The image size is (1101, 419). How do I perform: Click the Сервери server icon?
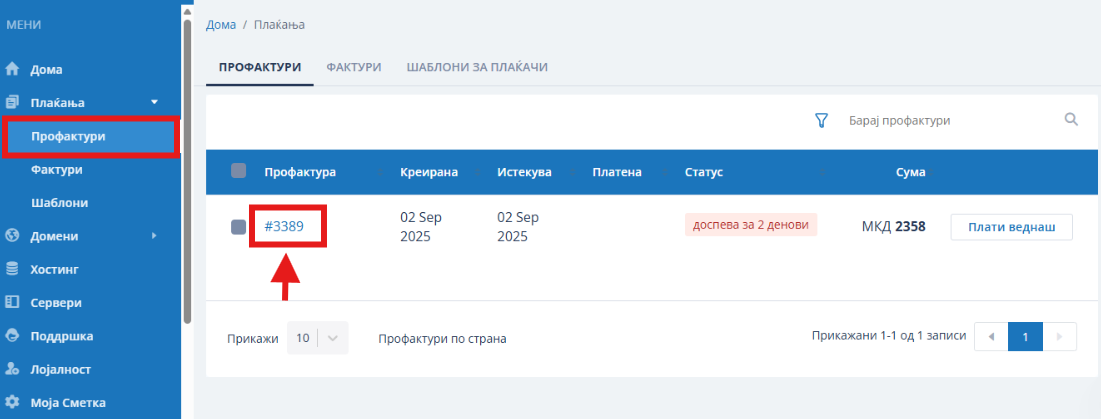[x=13, y=302]
